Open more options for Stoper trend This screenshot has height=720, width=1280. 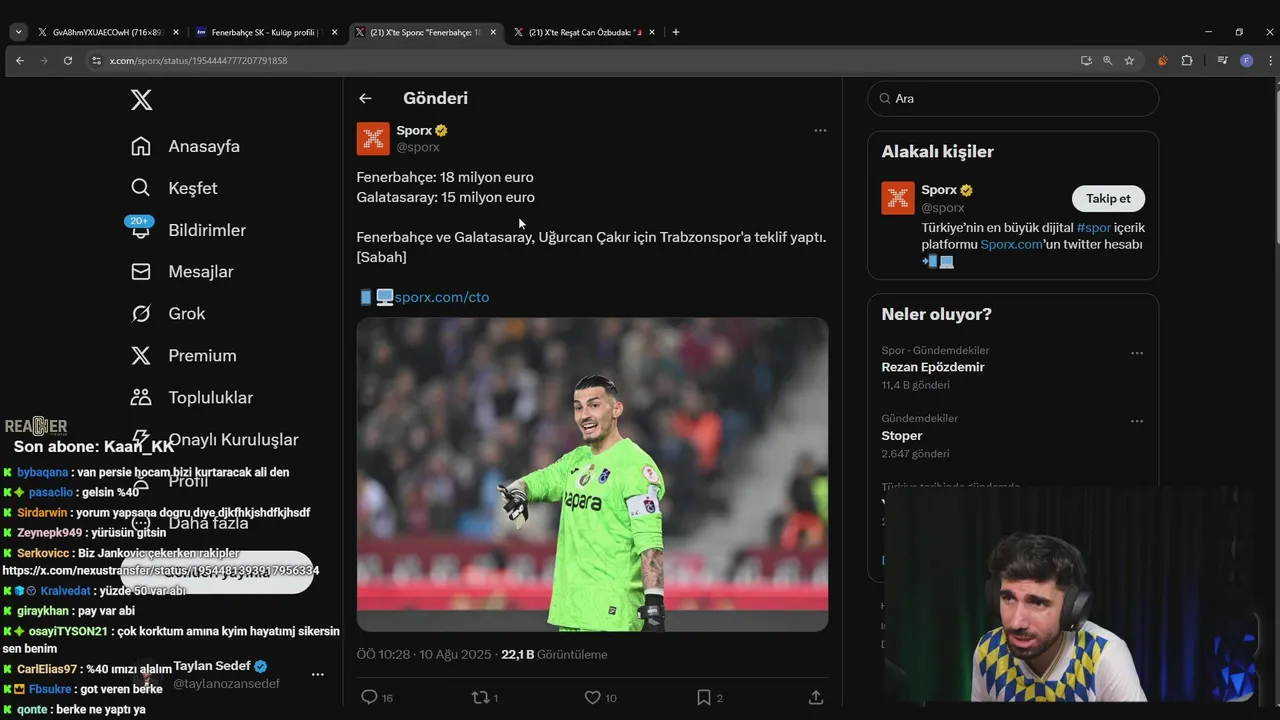[x=1137, y=421]
